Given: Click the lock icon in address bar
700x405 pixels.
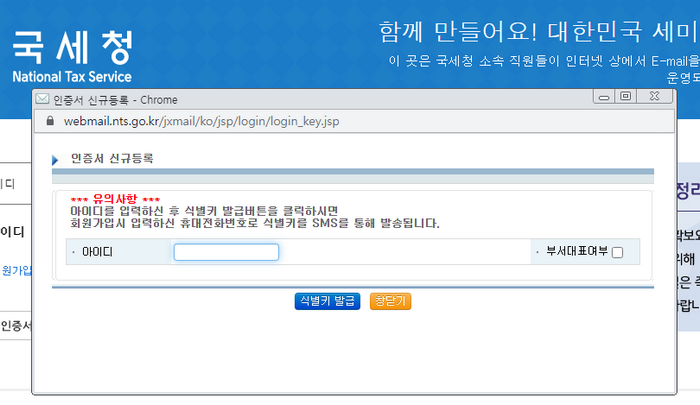Looking at the screenshot, I should coord(50,121).
